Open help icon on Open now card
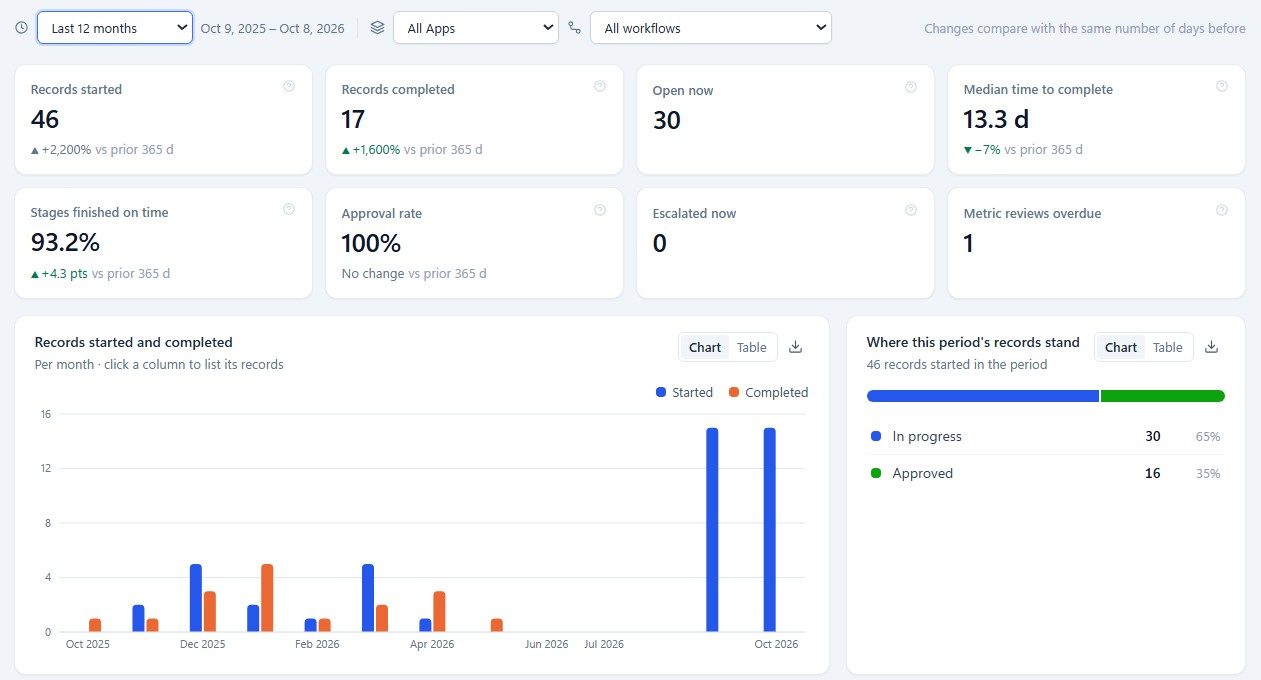 tap(911, 87)
